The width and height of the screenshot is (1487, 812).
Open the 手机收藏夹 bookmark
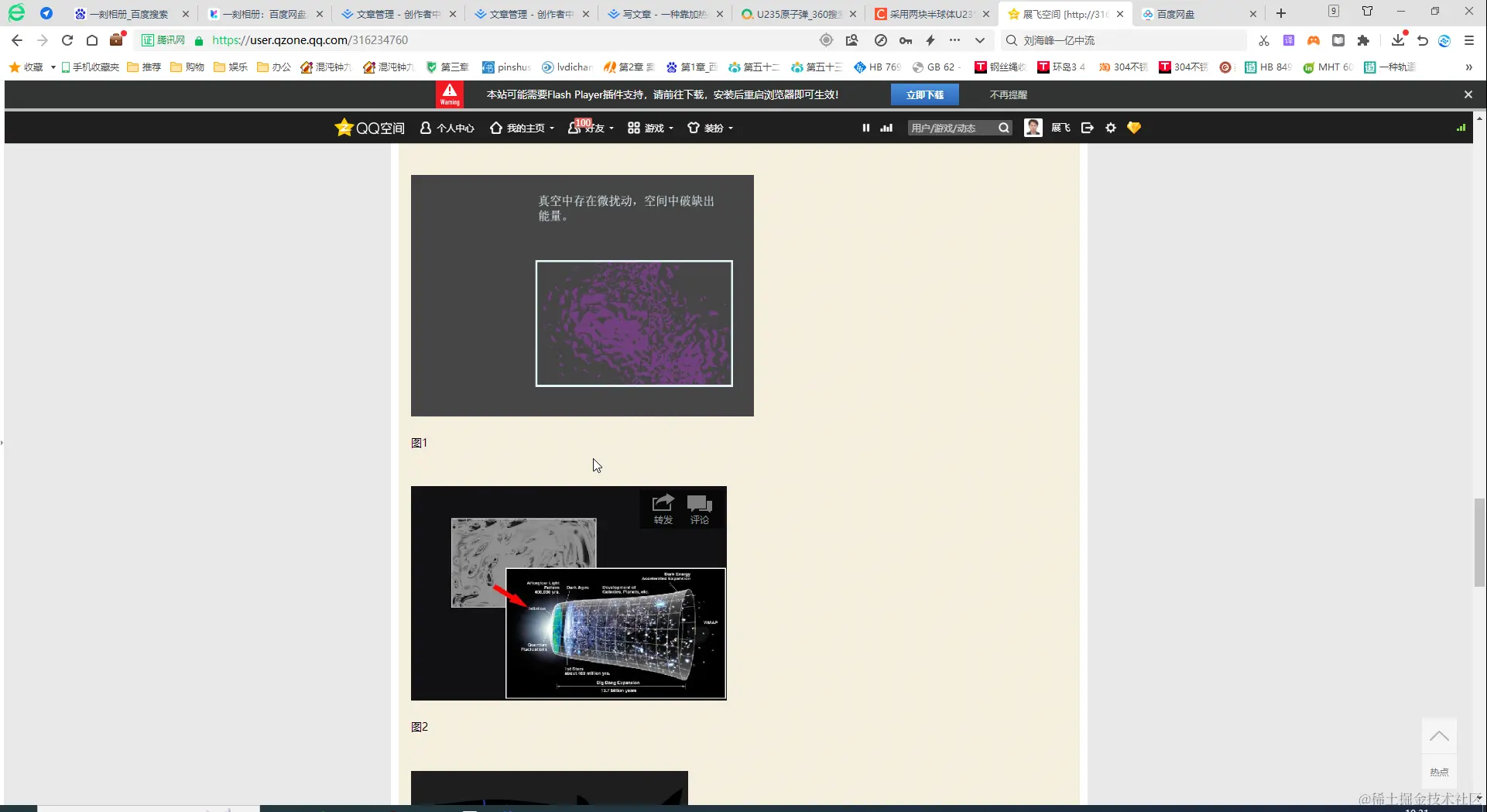point(91,67)
